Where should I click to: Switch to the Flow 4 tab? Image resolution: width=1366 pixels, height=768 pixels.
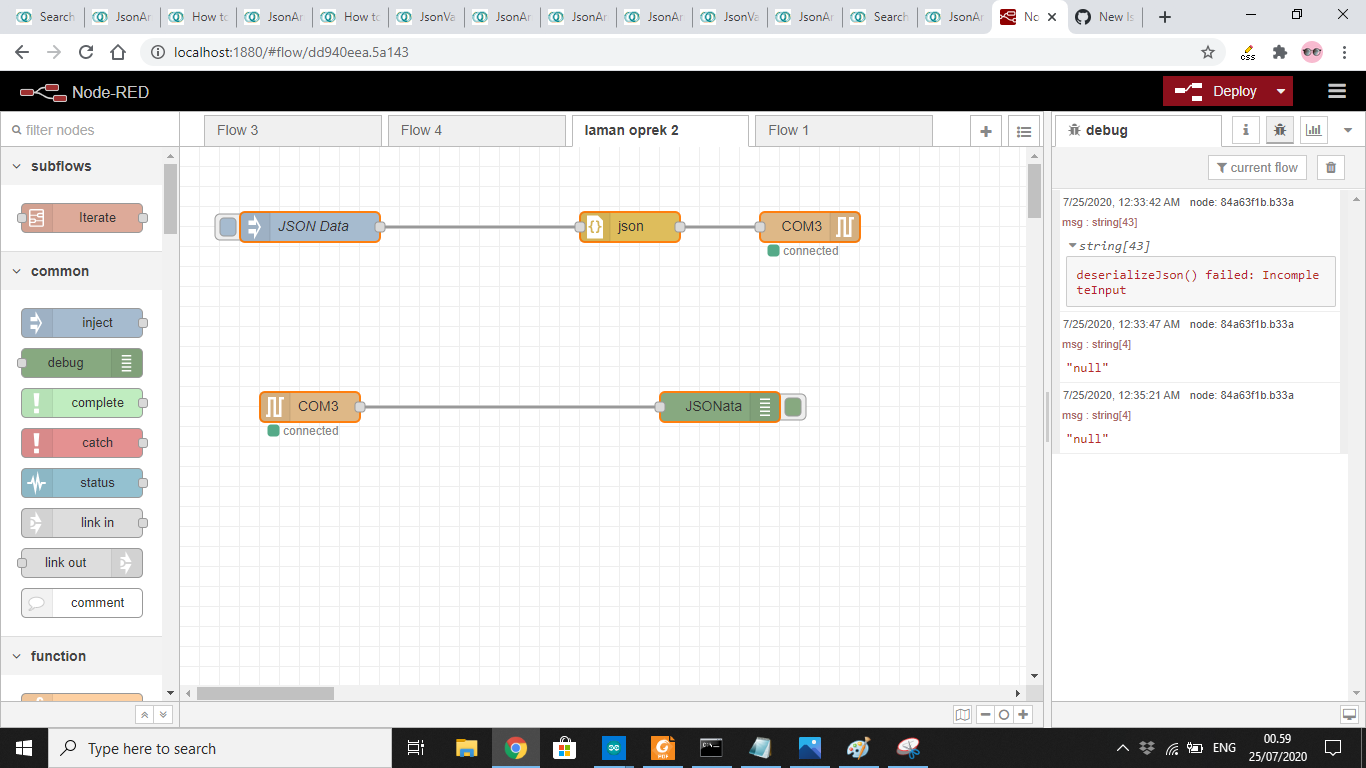pos(476,130)
